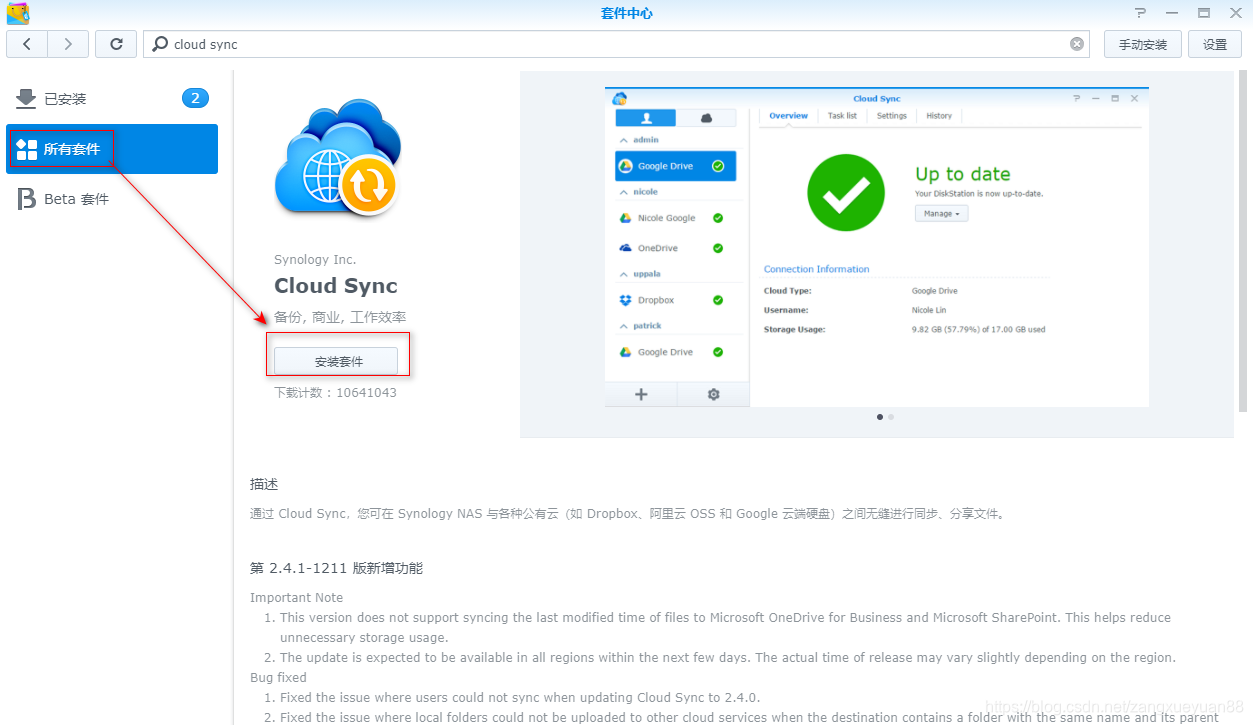
Task: Click the 描述 description heading
Action: (x=264, y=484)
